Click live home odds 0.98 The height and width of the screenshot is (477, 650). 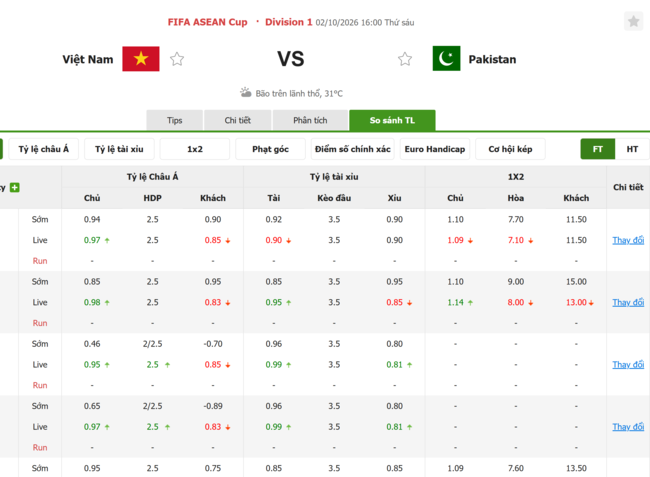pos(92,303)
